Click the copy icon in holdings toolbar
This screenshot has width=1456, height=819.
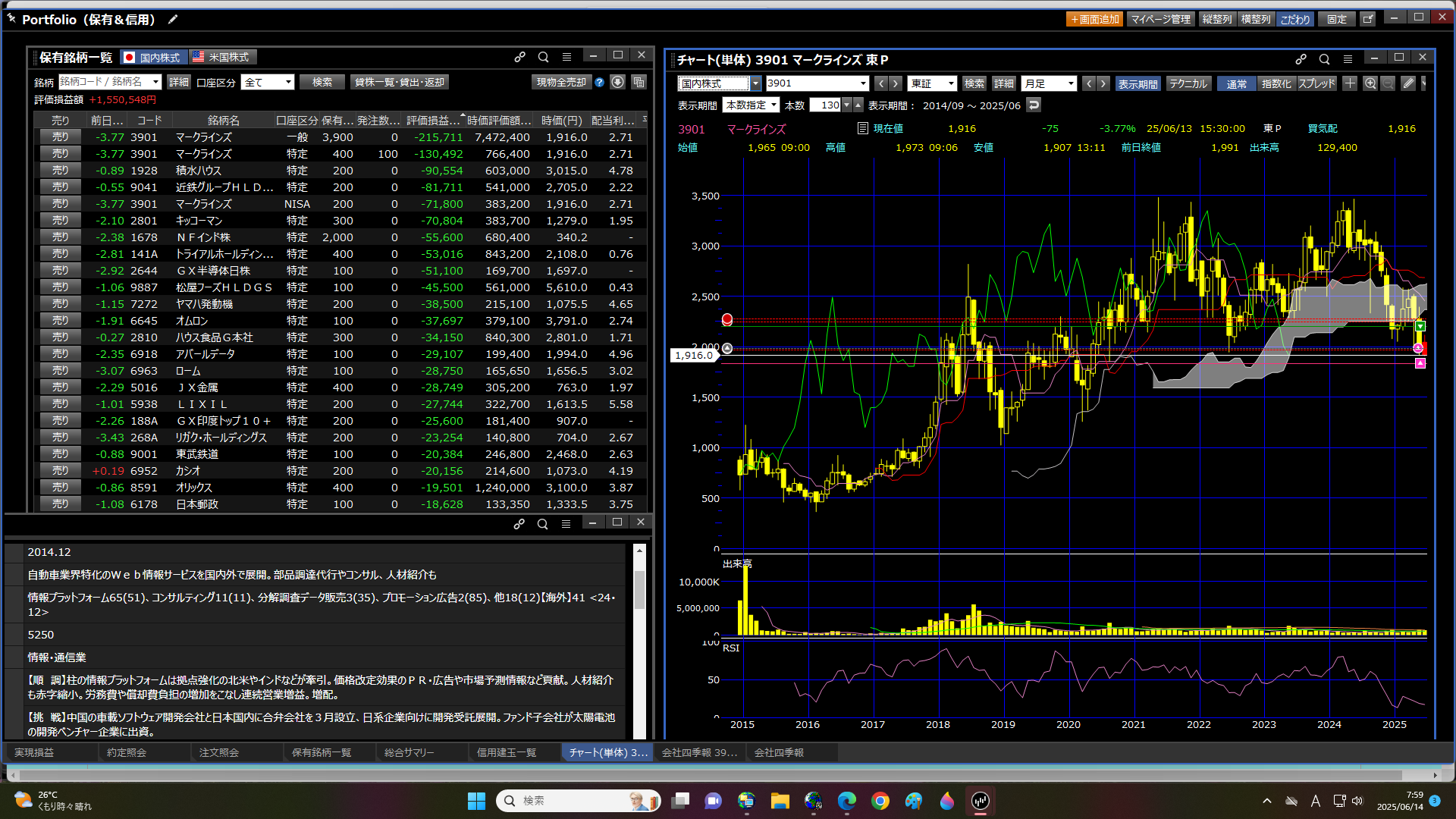click(x=639, y=82)
